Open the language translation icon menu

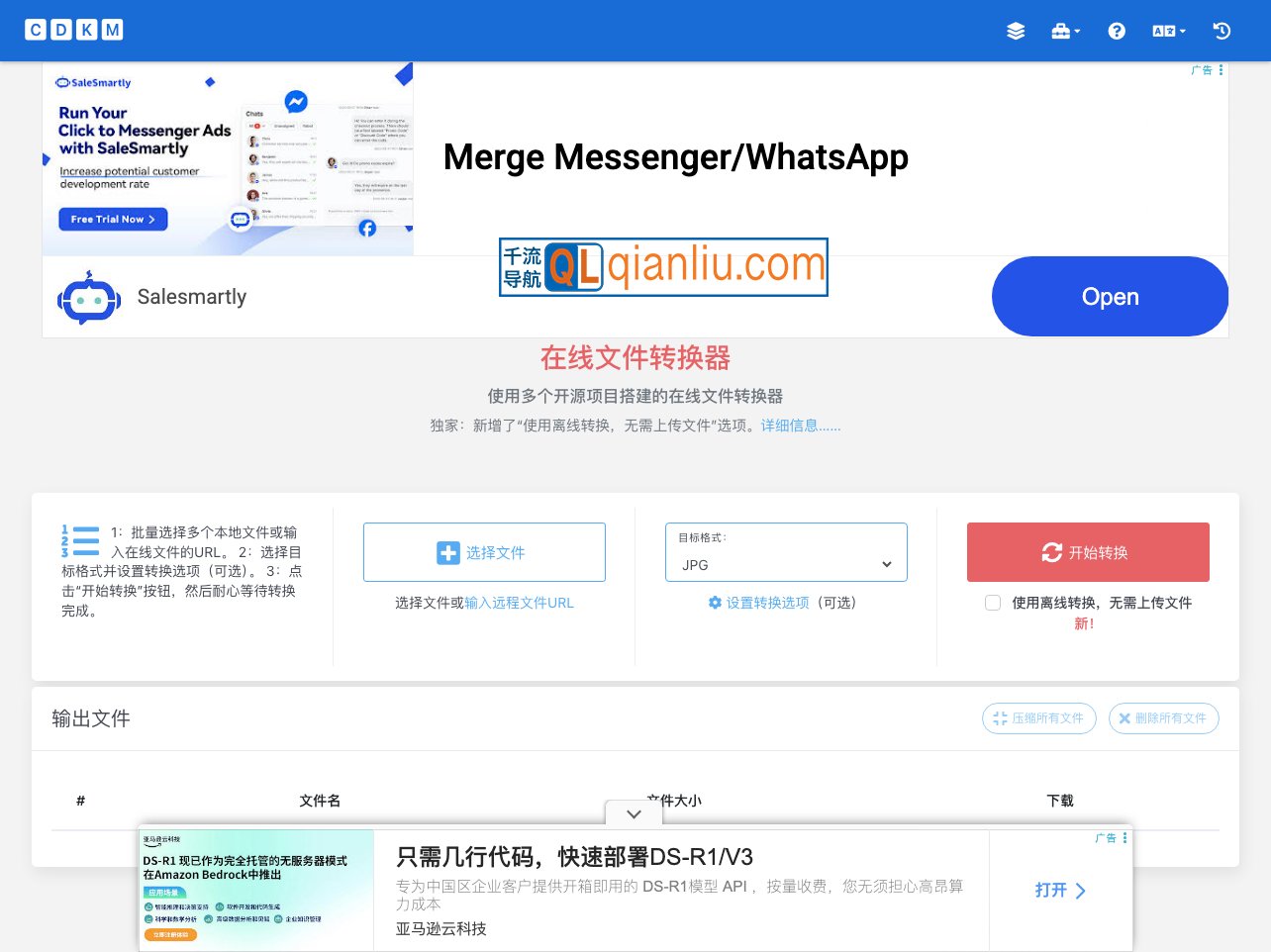click(x=1164, y=31)
